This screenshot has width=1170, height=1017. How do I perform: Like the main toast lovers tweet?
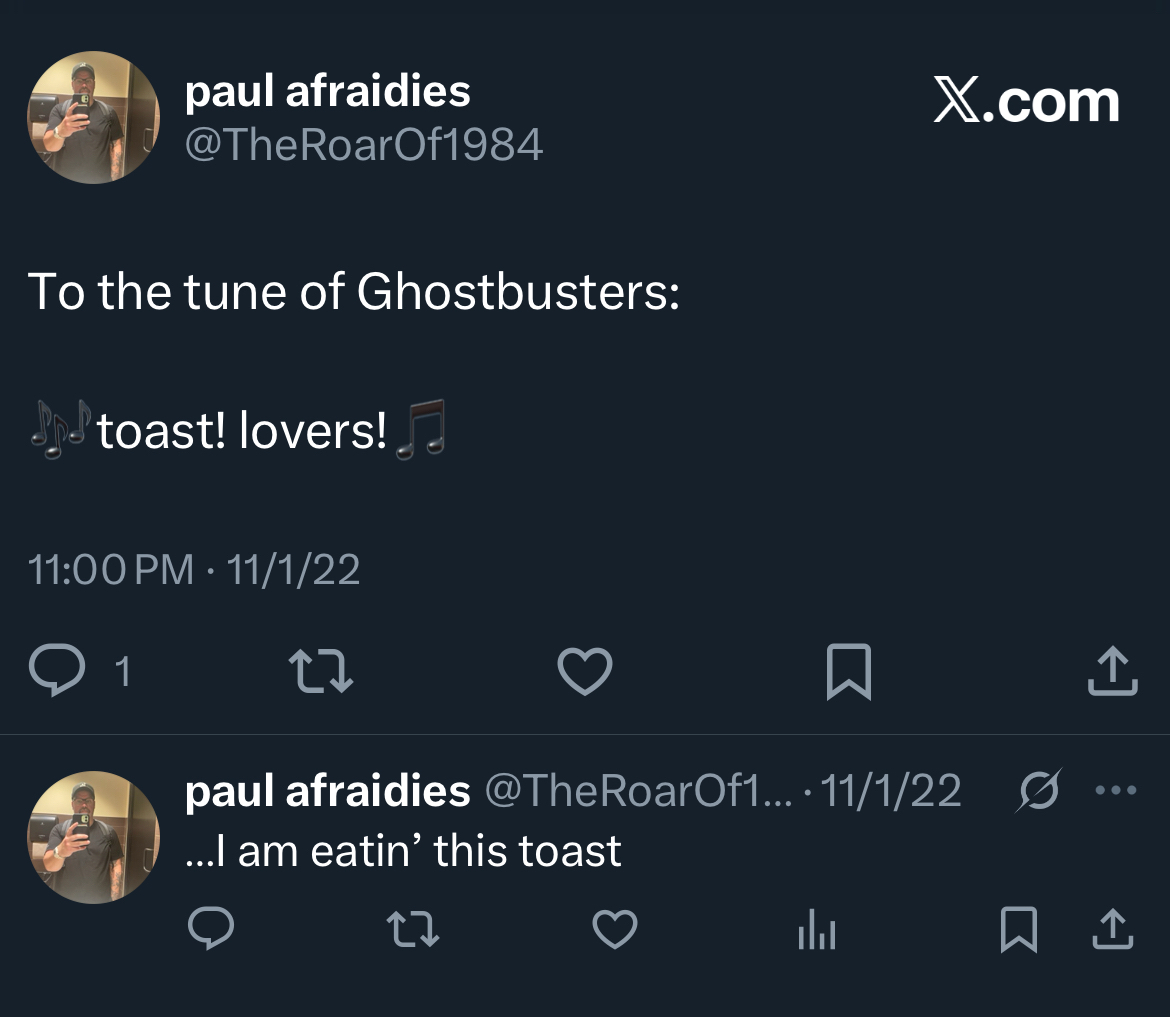[x=584, y=671]
